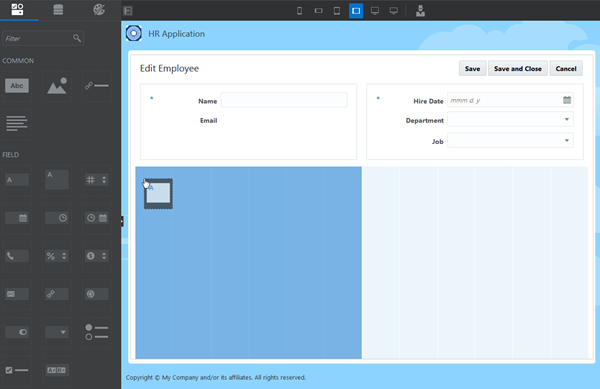Pick the Date Time field component

pyautogui.click(x=96, y=218)
